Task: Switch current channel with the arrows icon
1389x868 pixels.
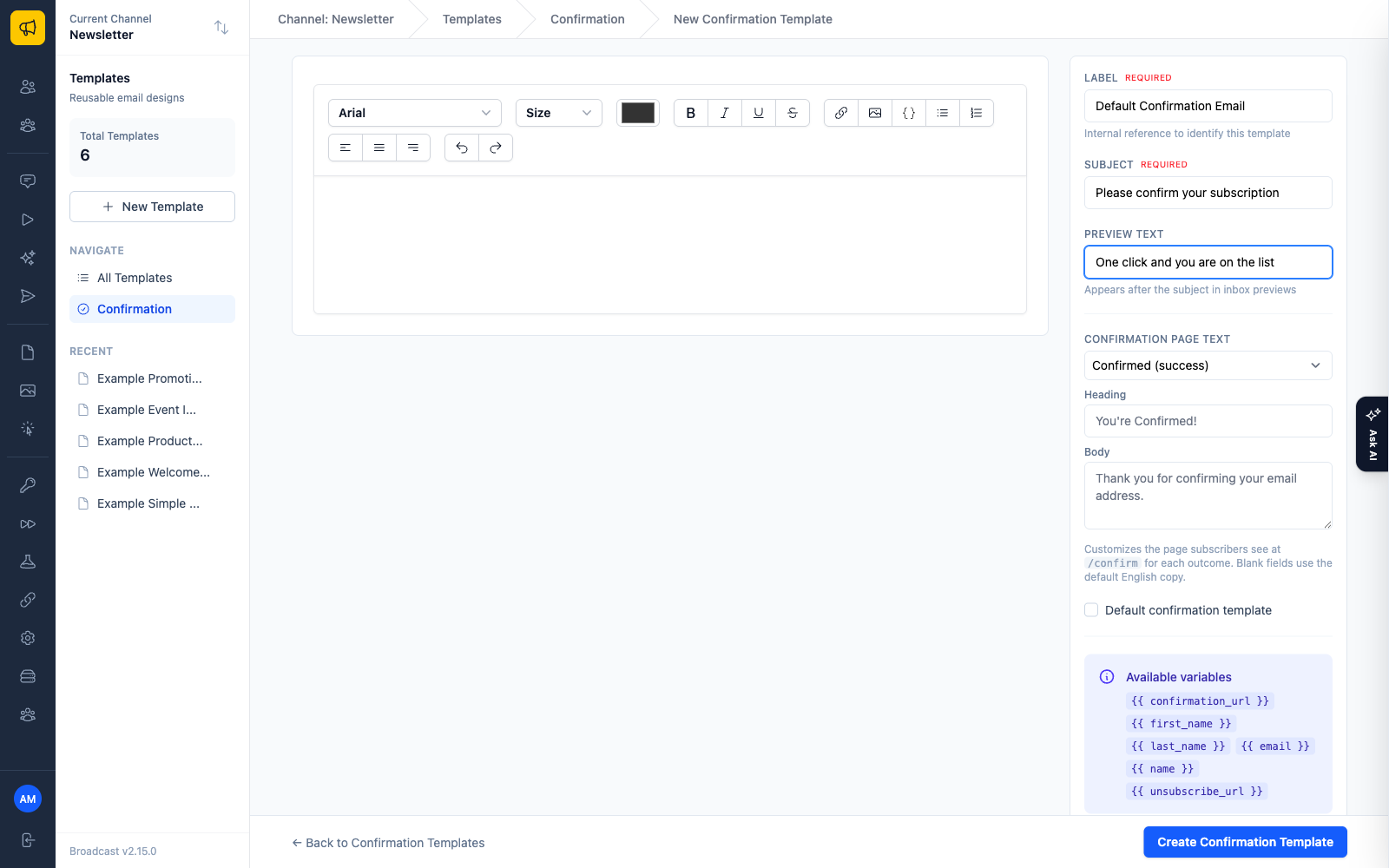Action: [221, 28]
